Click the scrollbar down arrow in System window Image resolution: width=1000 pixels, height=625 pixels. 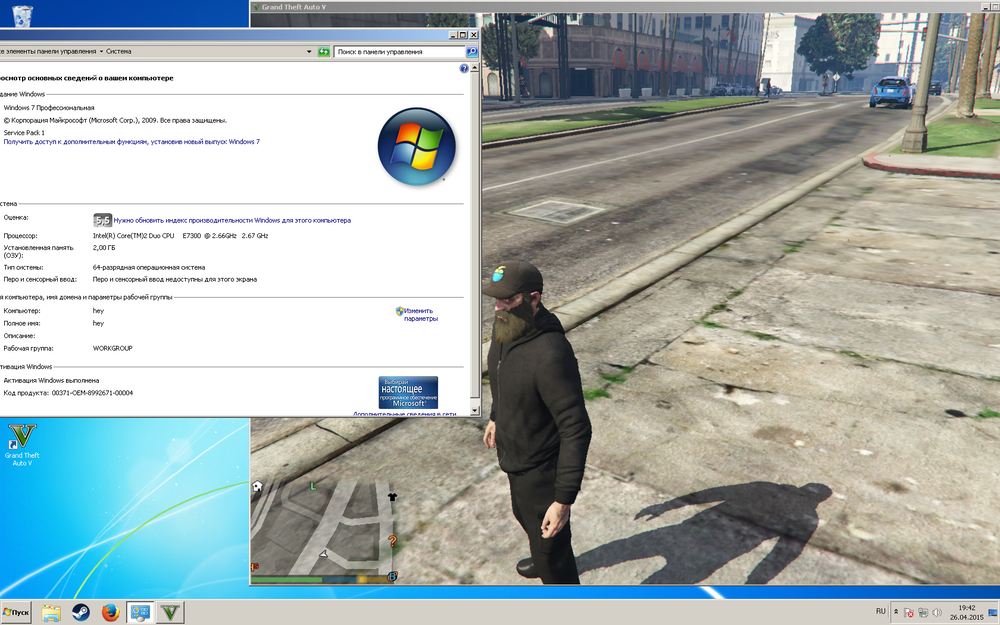tap(474, 410)
